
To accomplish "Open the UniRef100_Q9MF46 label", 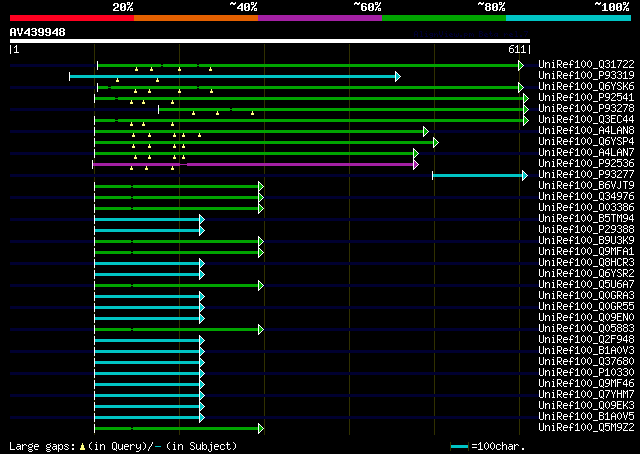I will [x=586, y=383].
